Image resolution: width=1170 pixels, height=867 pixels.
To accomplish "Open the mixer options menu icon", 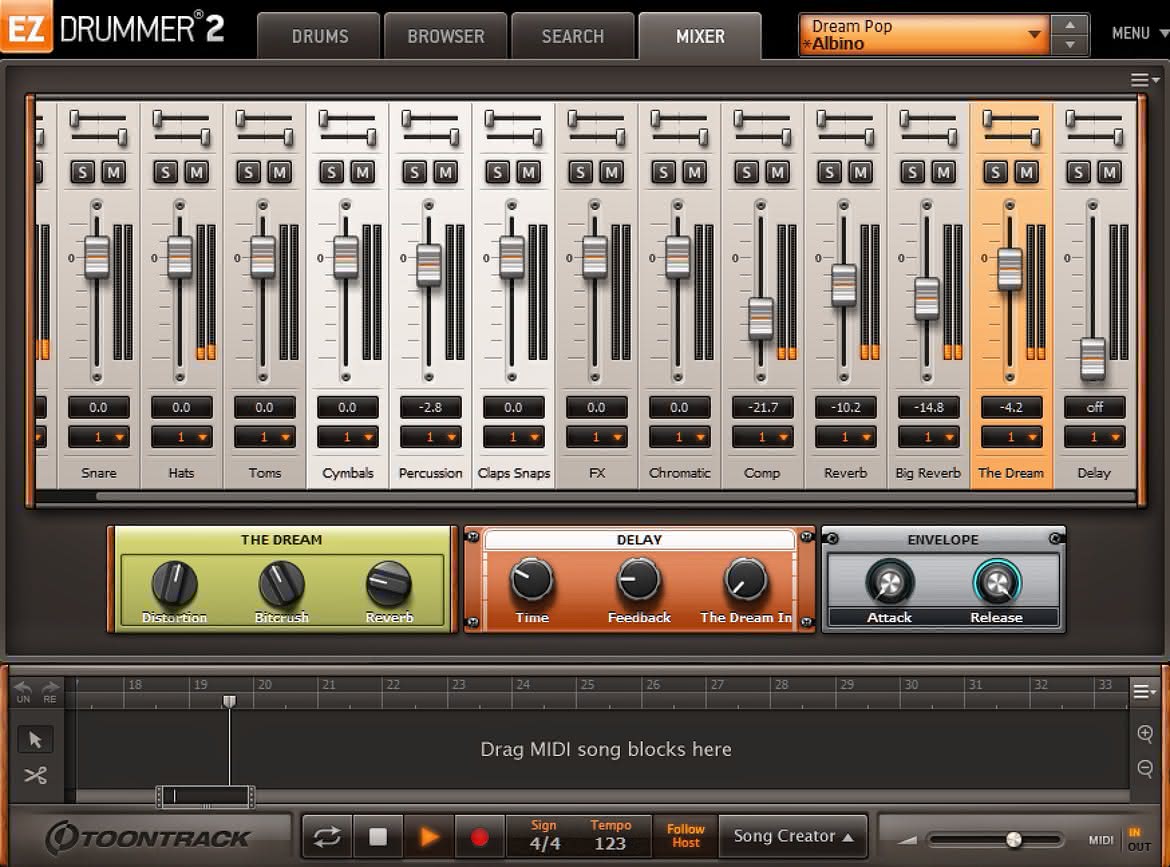I will click(1144, 80).
